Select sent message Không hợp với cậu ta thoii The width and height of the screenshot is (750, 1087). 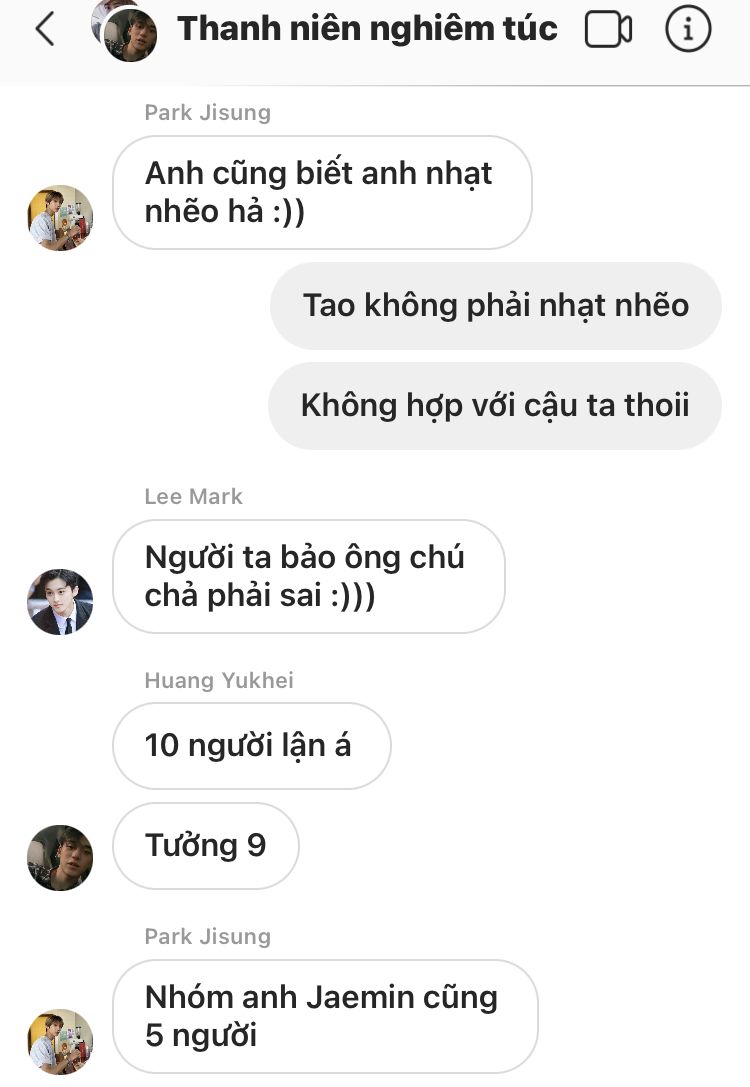495,406
